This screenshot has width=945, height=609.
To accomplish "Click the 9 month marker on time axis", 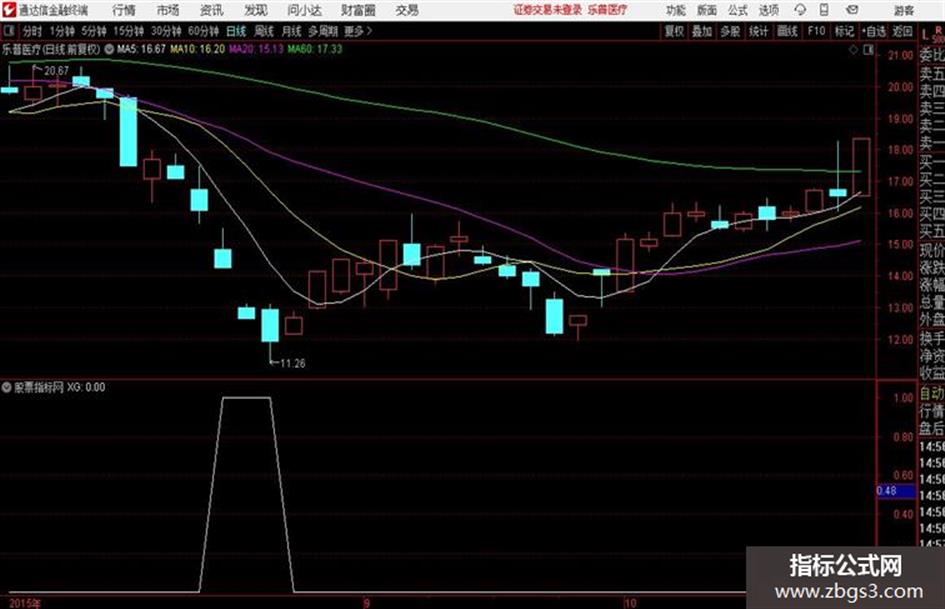I will [x=366, y=602].
